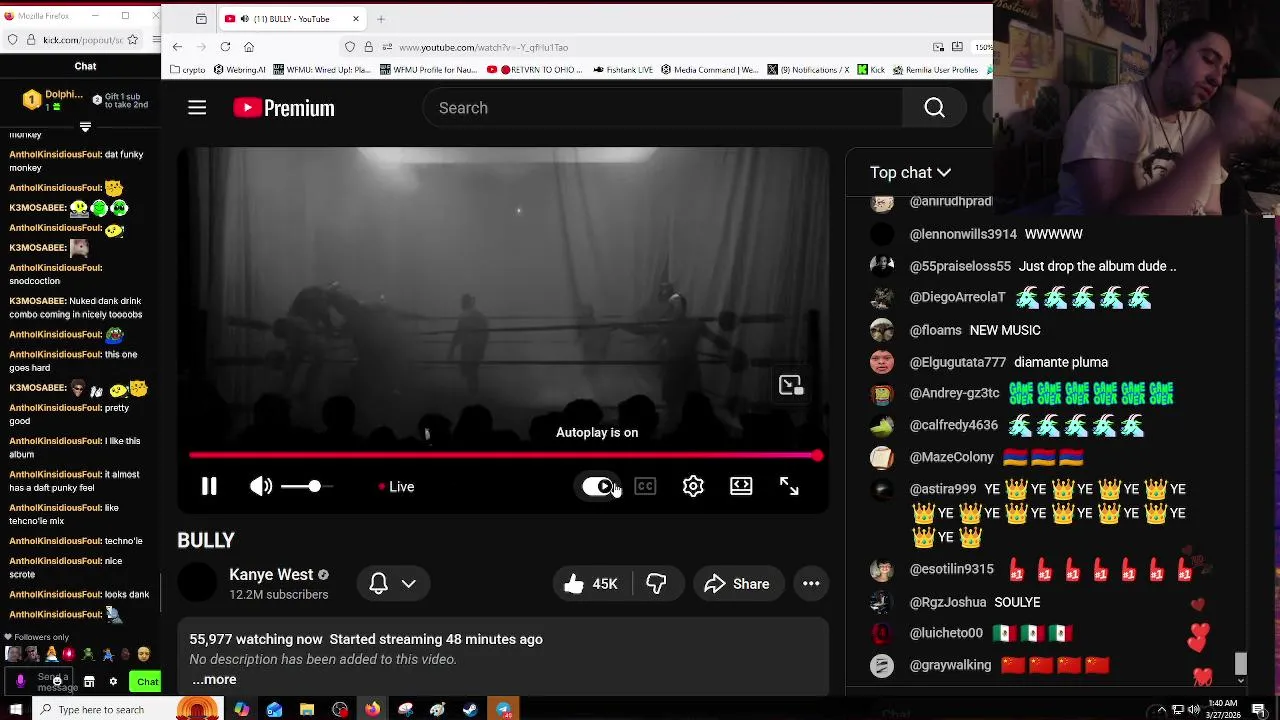
Task: Mute the video with the speaker icon
Action: coord(261,487)
